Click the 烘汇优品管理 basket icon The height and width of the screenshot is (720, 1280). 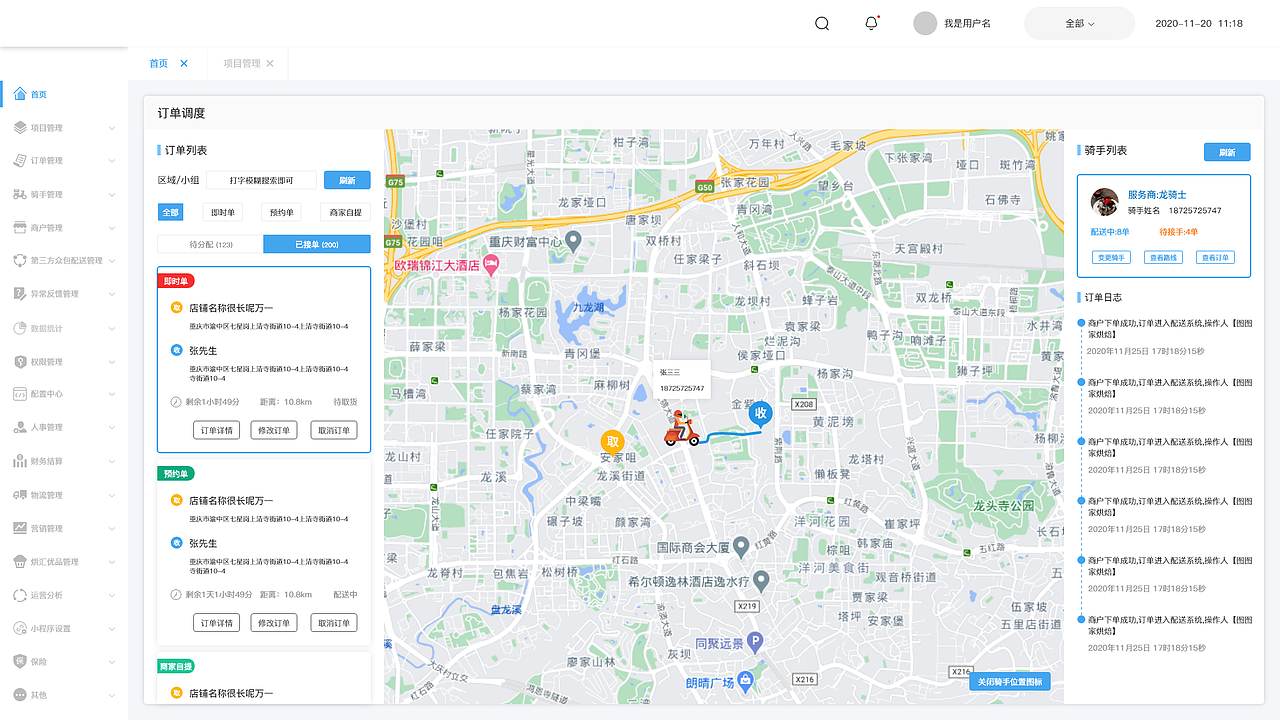(x=20, y=561)
